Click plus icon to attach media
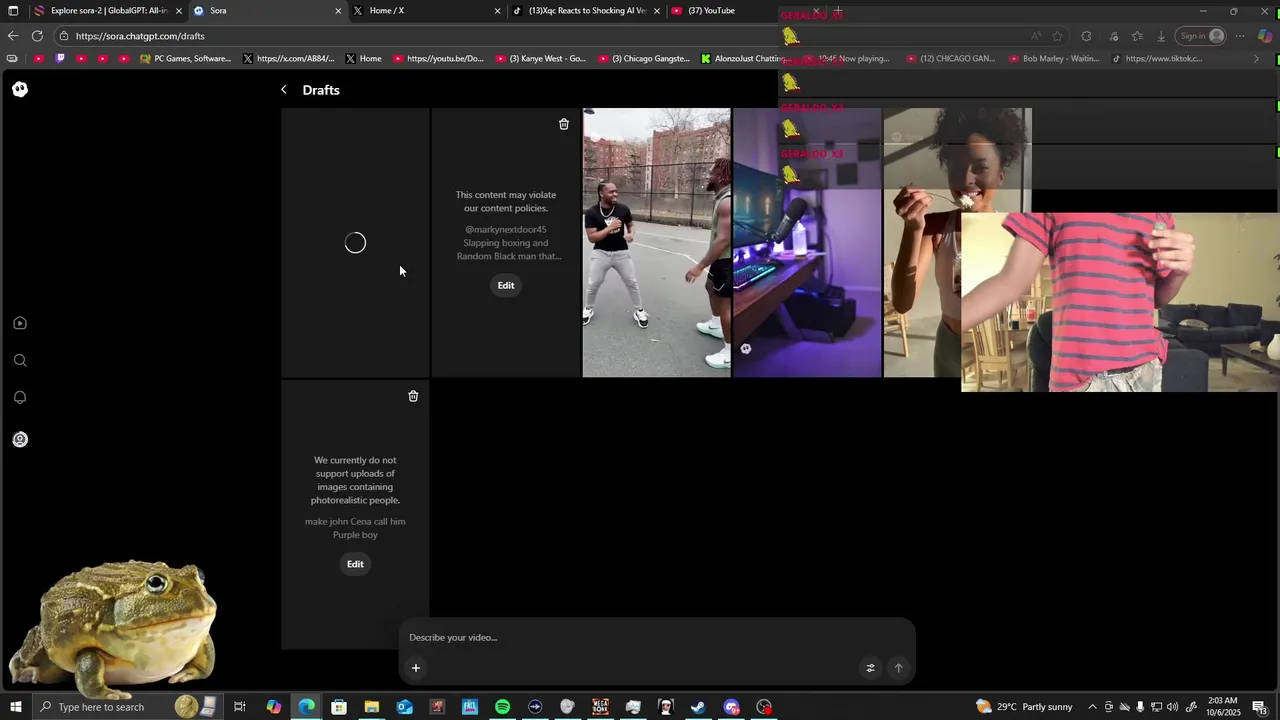The image size is (1280, 720). pyautogui.click(x=416, y=668)
